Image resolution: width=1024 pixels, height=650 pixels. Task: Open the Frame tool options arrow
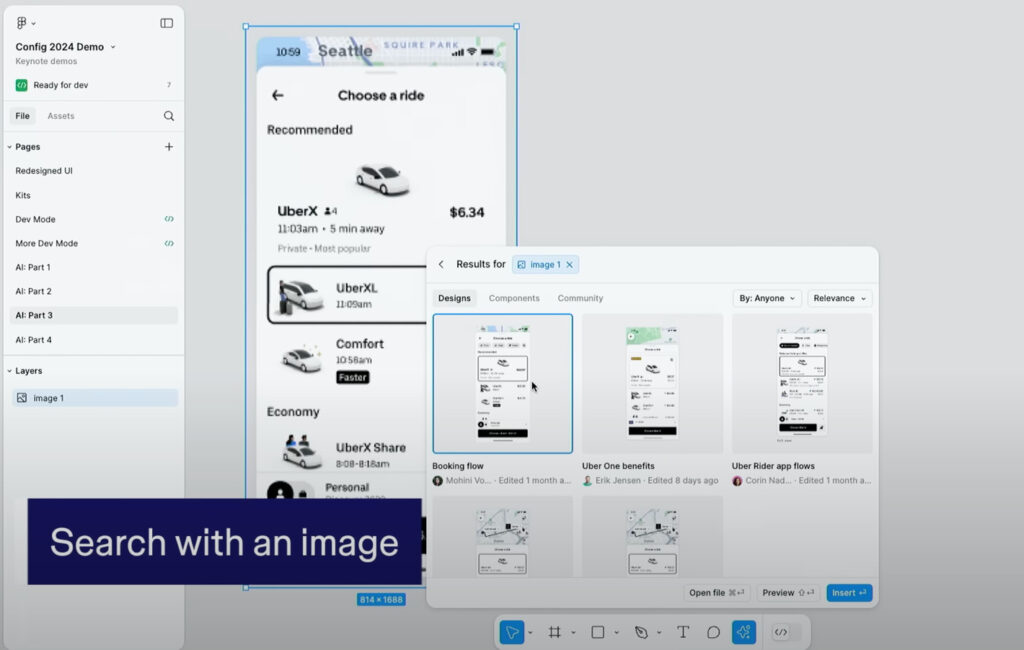(573, 632)
